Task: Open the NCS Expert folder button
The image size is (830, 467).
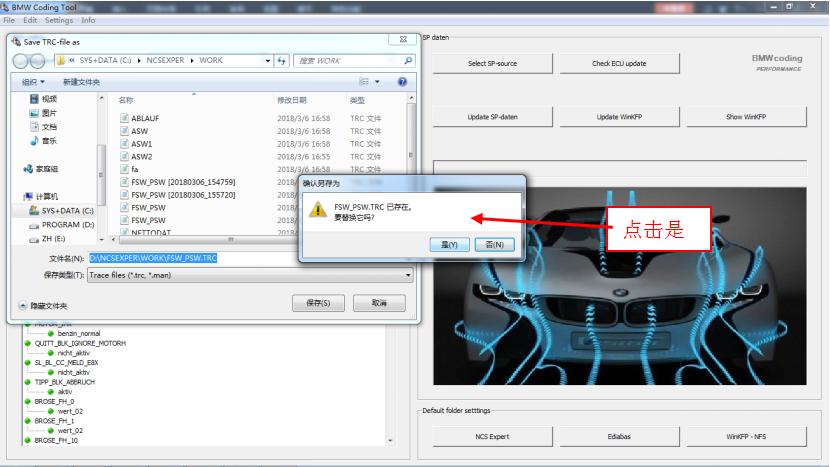Action: [x=492, y=437]
